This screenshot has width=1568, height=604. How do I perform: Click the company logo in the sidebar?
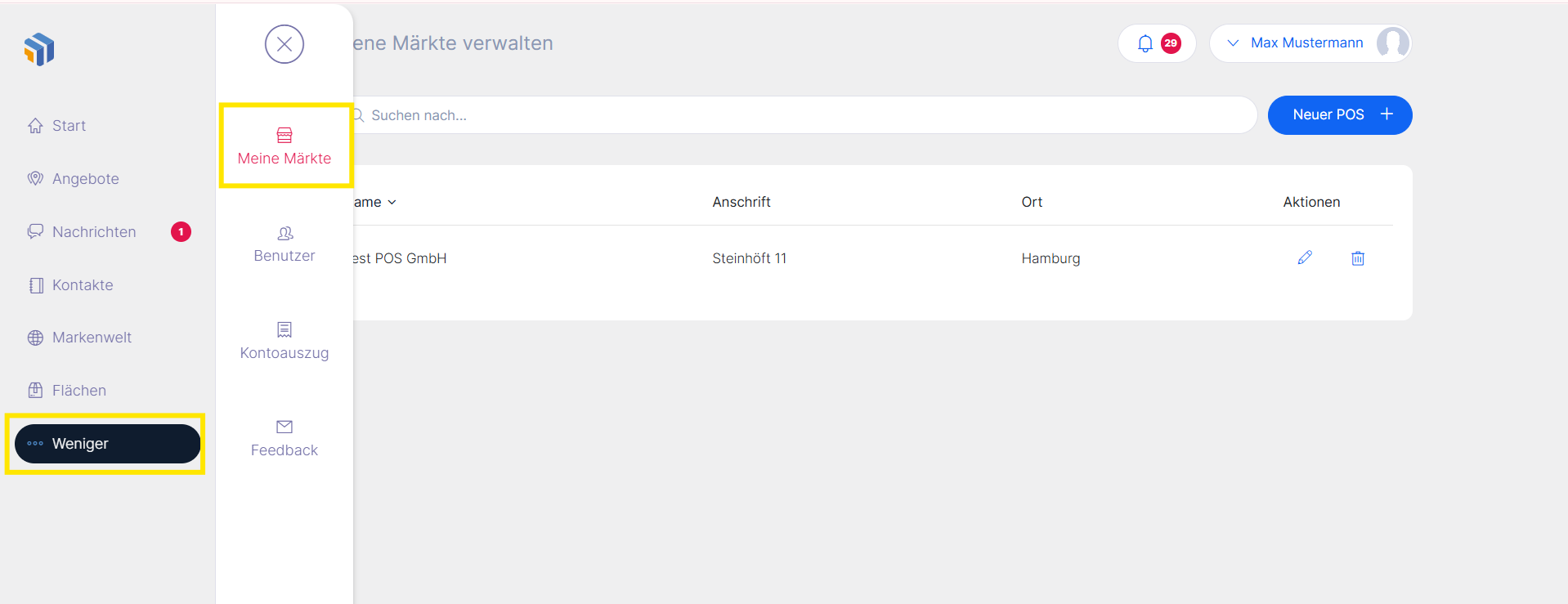coord(39,50)
